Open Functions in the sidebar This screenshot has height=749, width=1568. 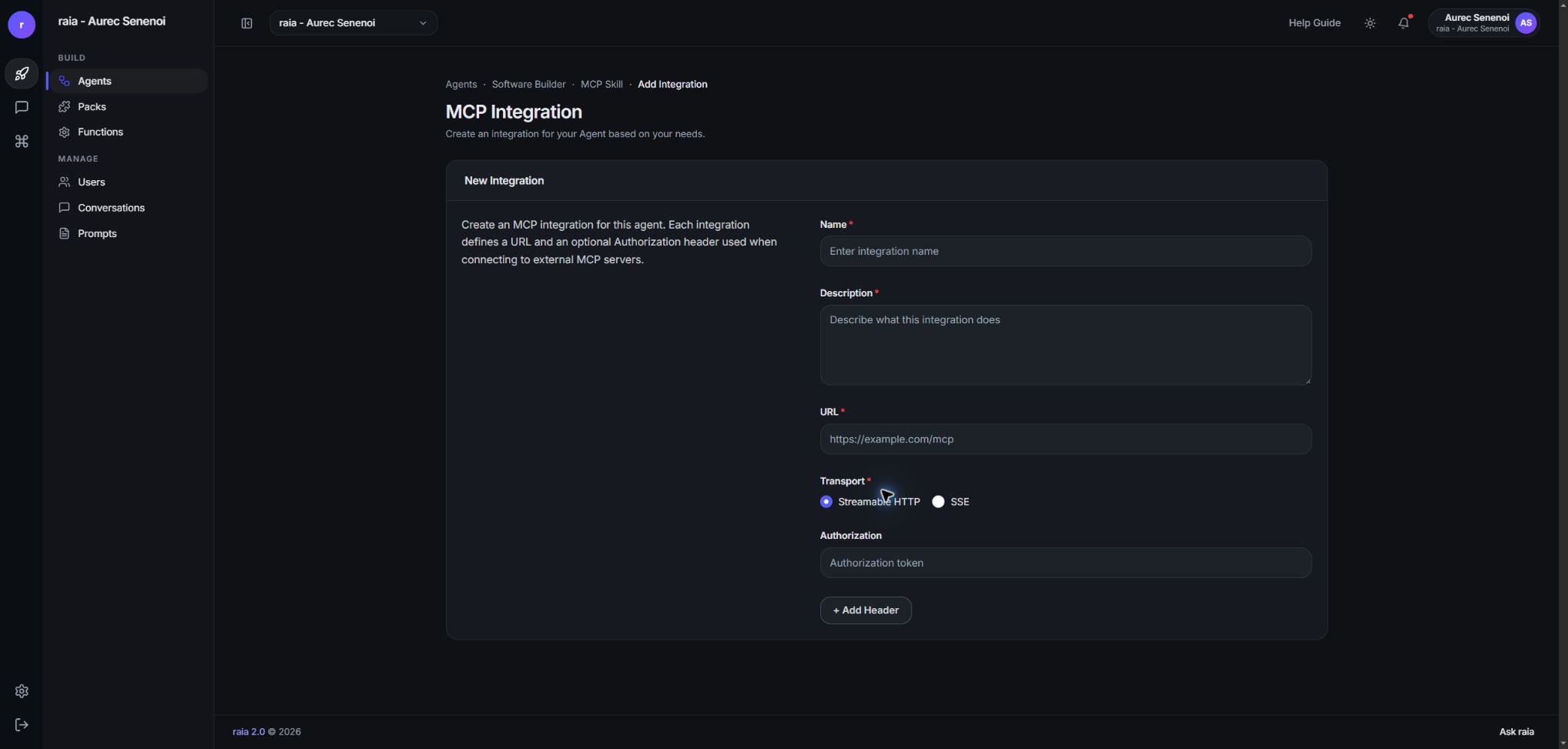[128, 132]
